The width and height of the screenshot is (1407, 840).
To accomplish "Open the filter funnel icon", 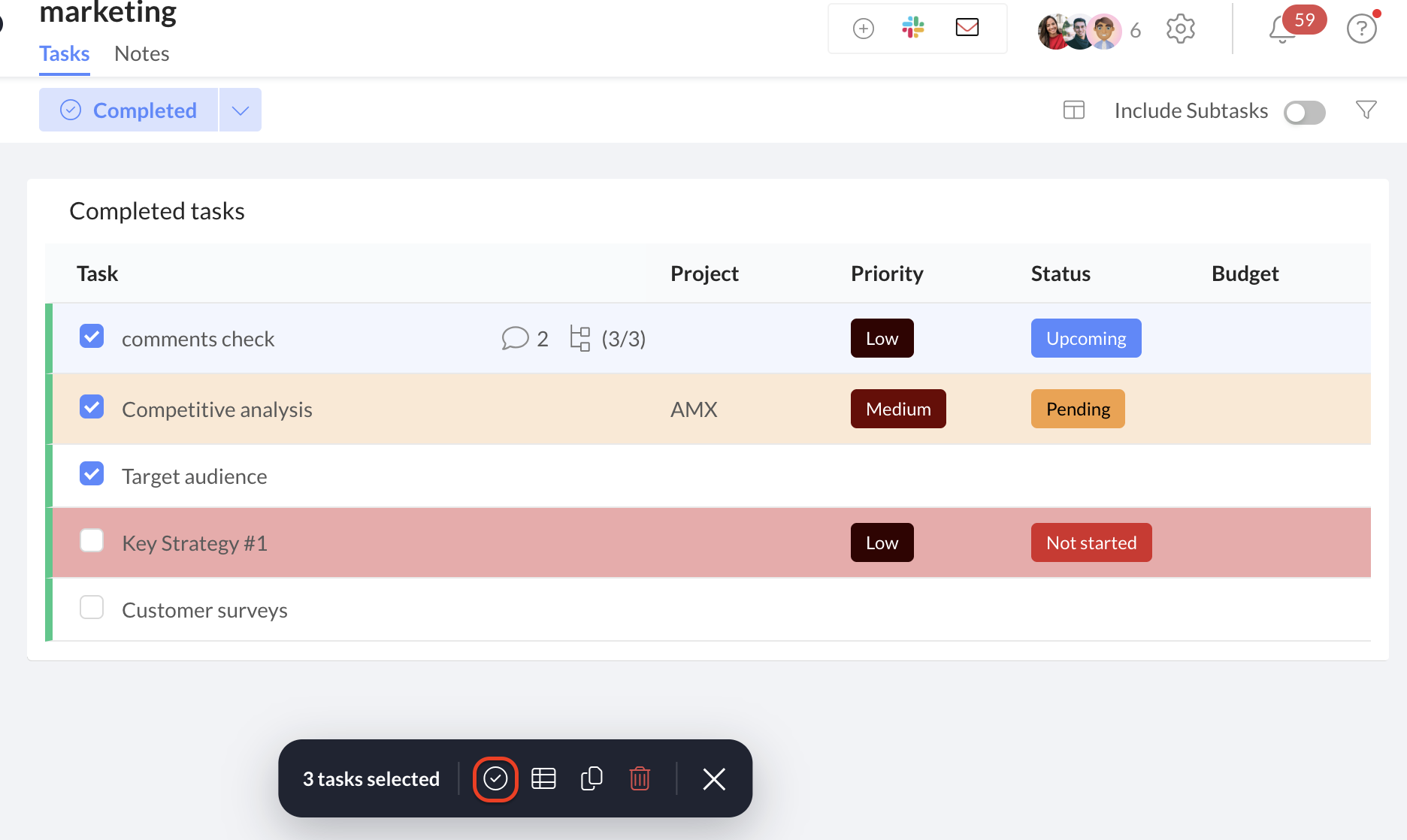I will tap(1366, 110).
